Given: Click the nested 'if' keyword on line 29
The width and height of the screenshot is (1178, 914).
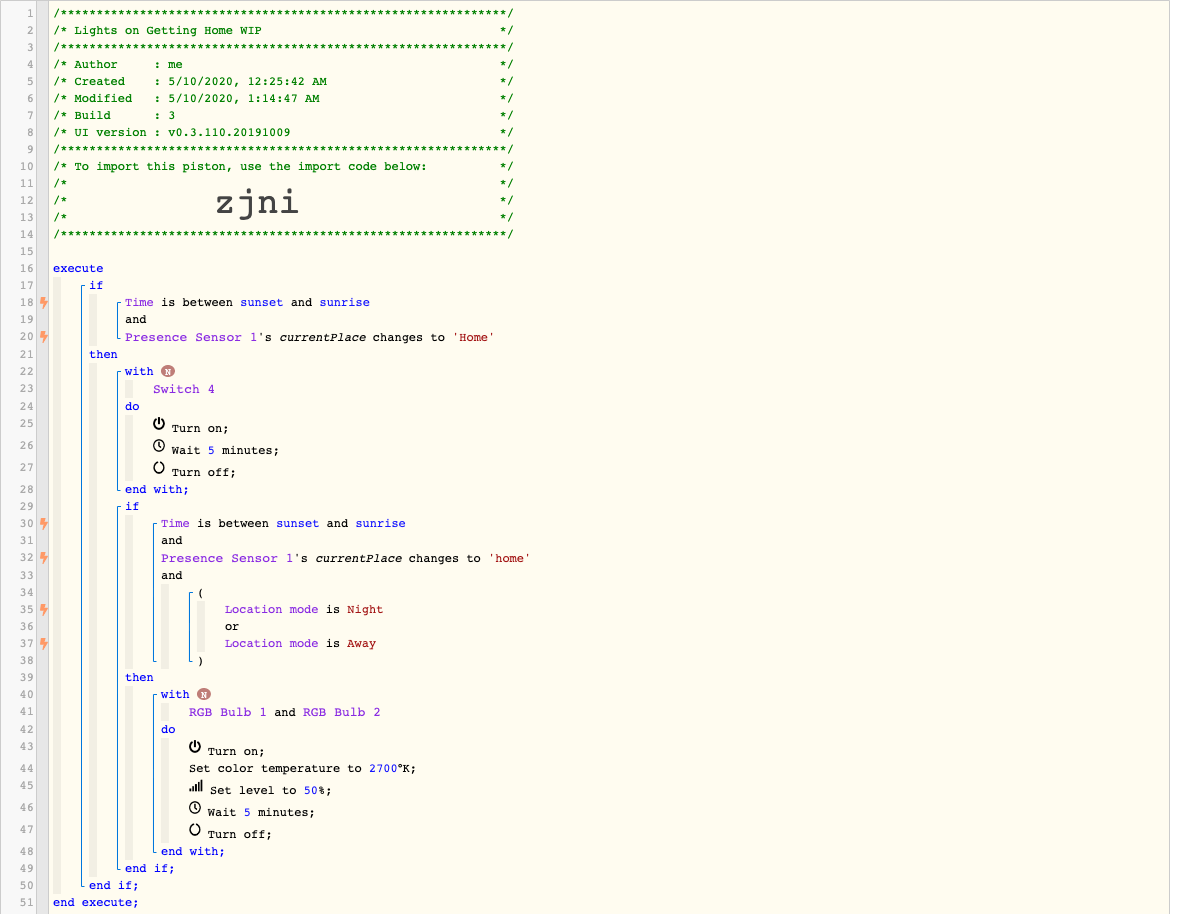Looking at the screenshot, I should coord(132,506).
